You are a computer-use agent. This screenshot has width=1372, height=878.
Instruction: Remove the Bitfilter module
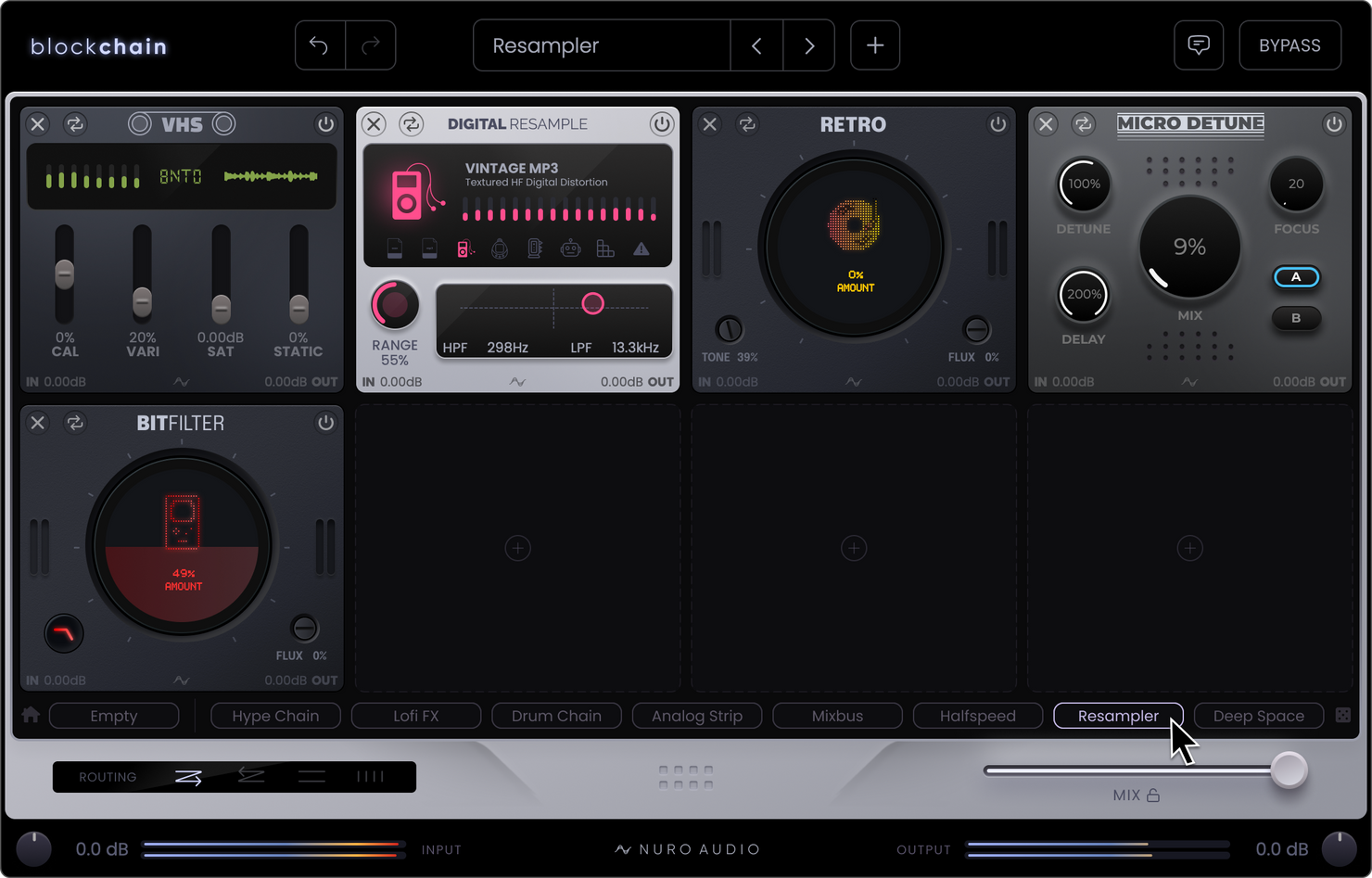[x=38, y=422]
